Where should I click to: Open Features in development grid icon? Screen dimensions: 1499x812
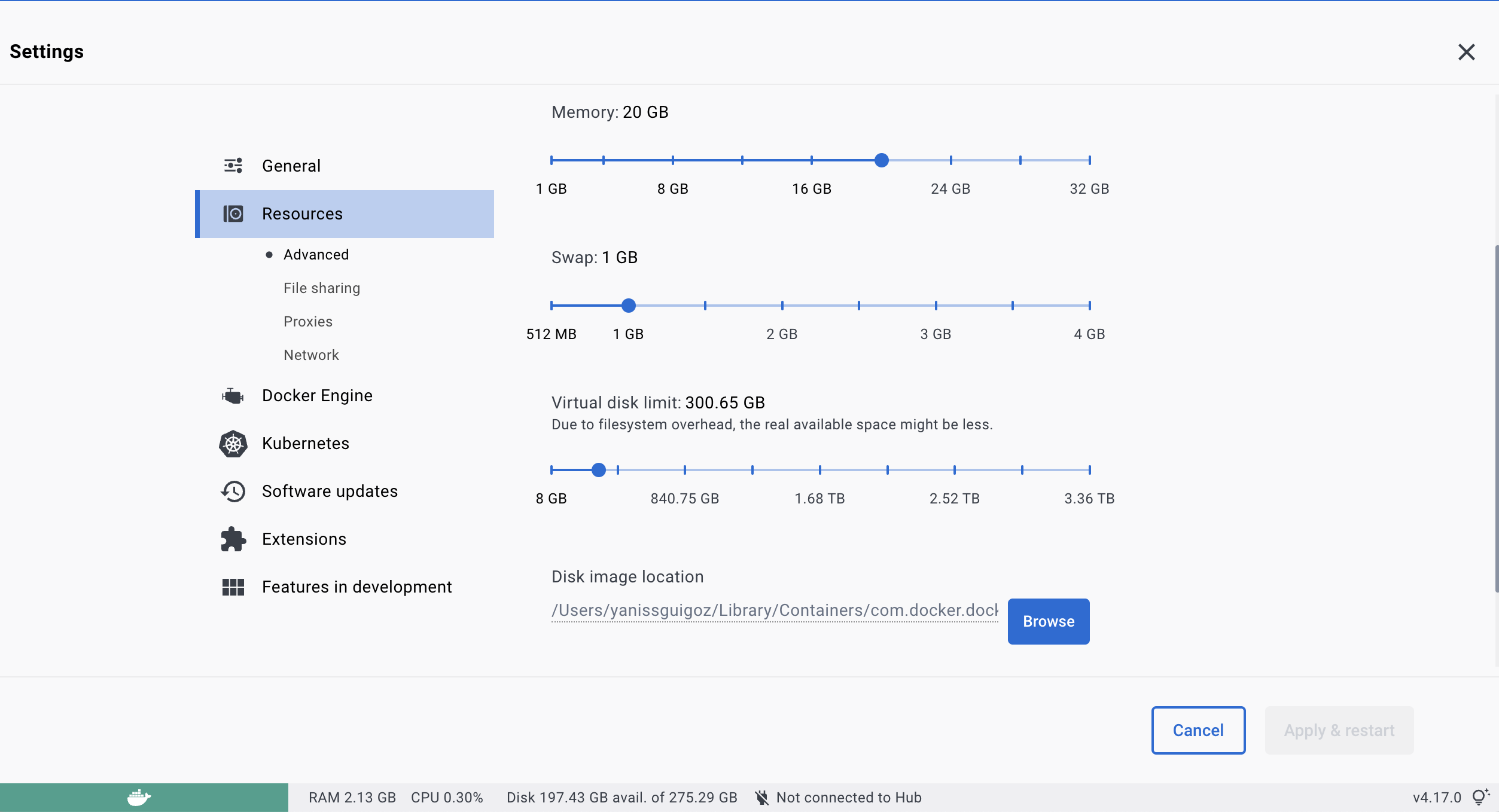(233, 587)
